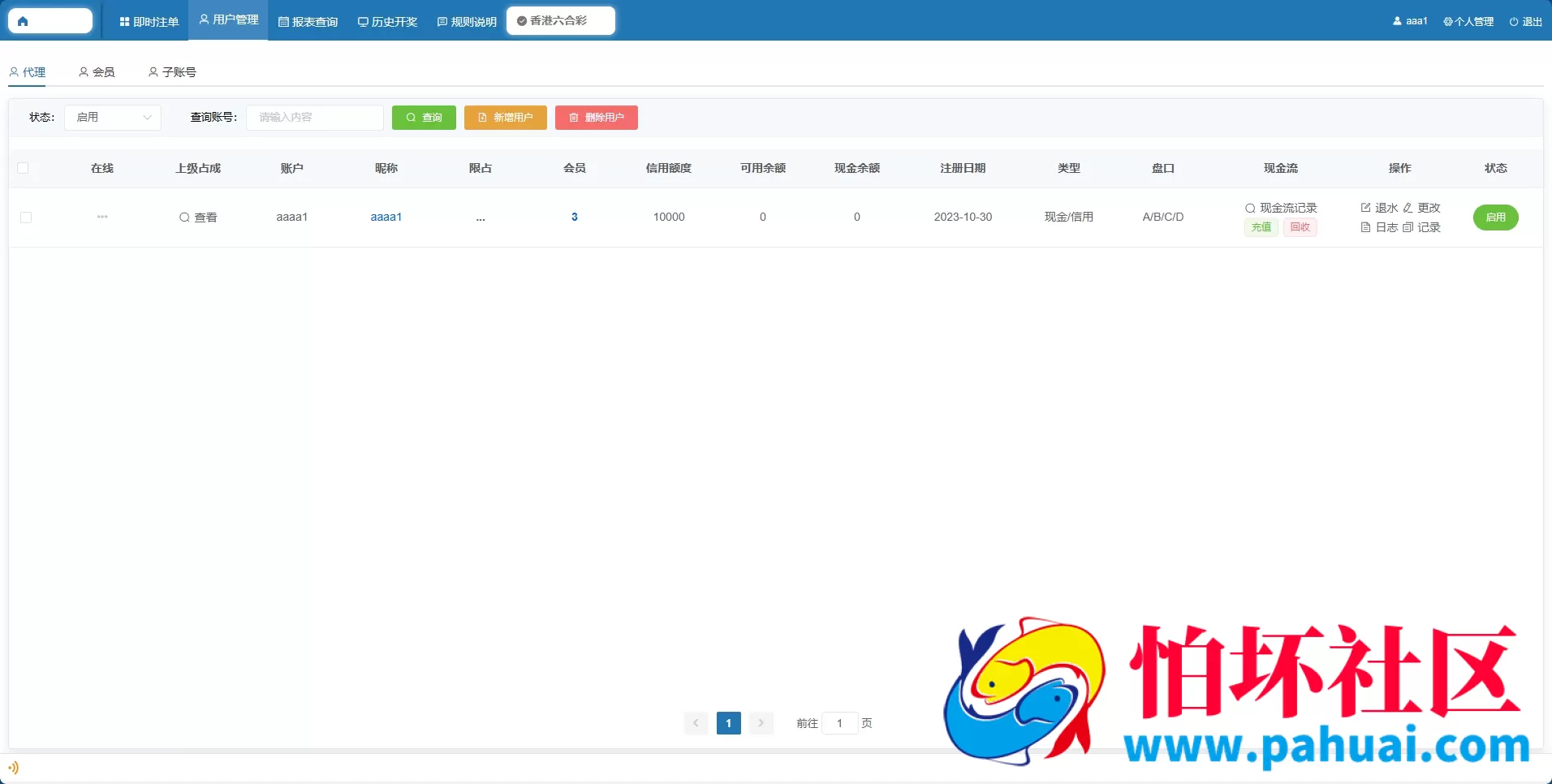Switch to the 代理 tab
Image resolution: width=1552 pixels, height=784 pixels.
click(x=28, y=72)
